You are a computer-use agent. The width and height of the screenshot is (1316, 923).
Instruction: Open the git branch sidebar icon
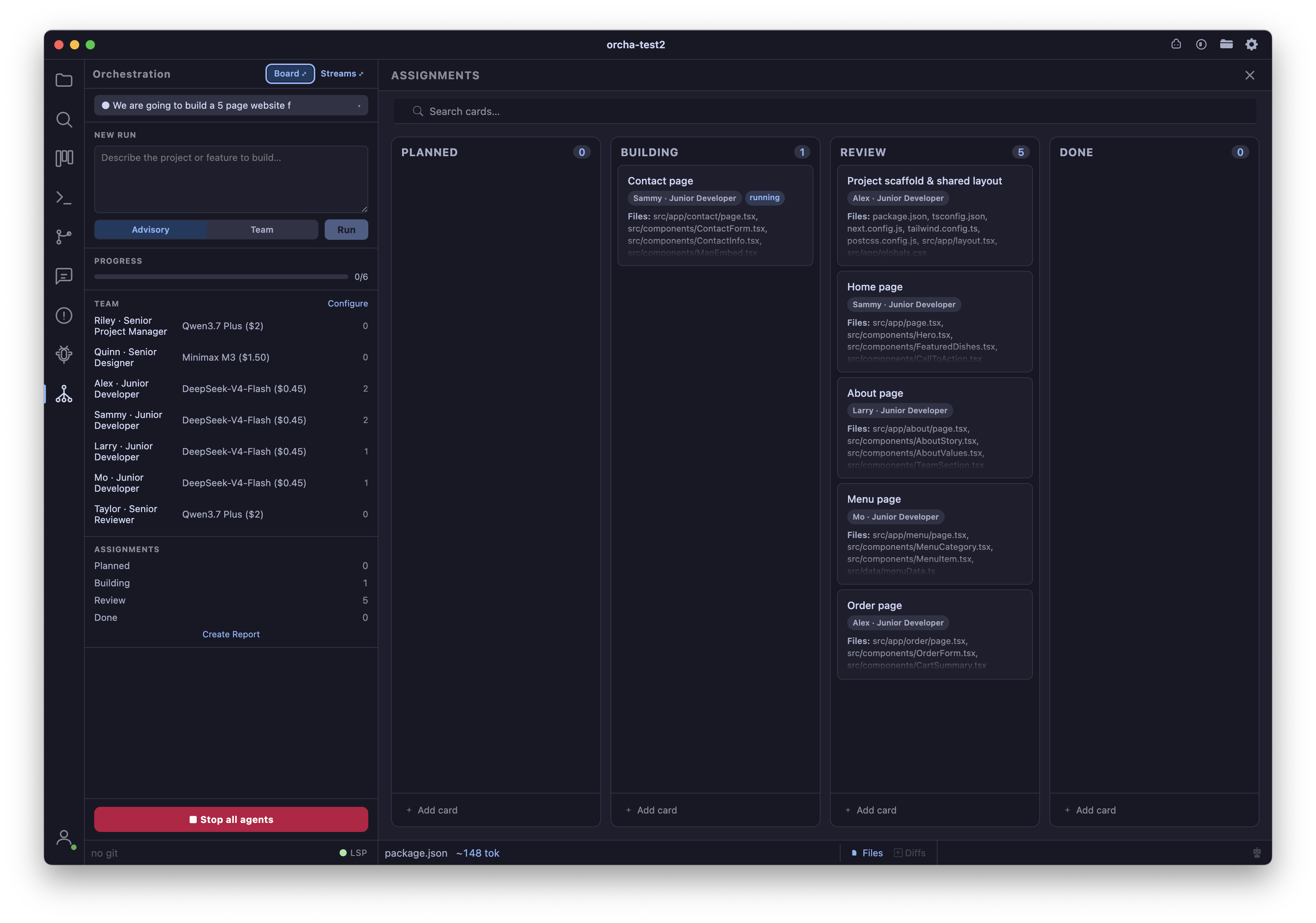click(64, 237)
